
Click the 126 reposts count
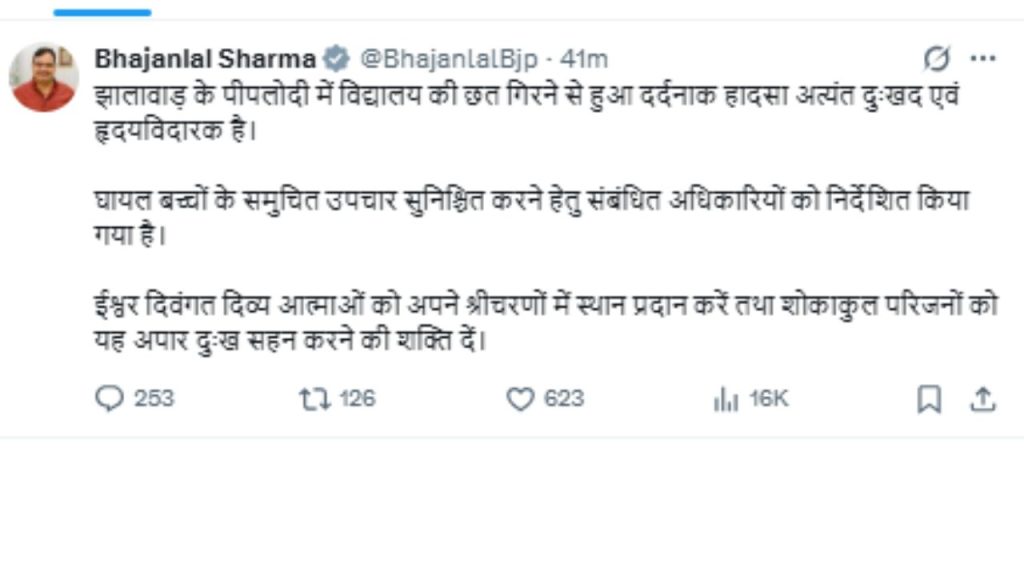coord(357,399)
